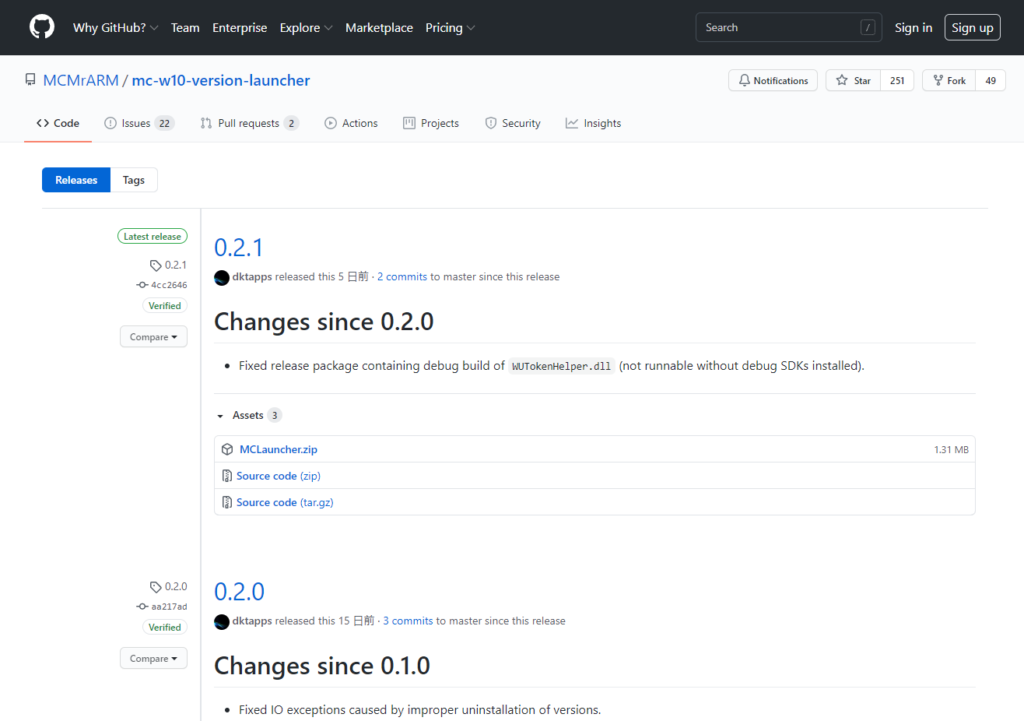Open dktapps profile in the 0.2.1 release
Image resolution: width=1024 pixels, height=721 pixels.
click(252, 276)
